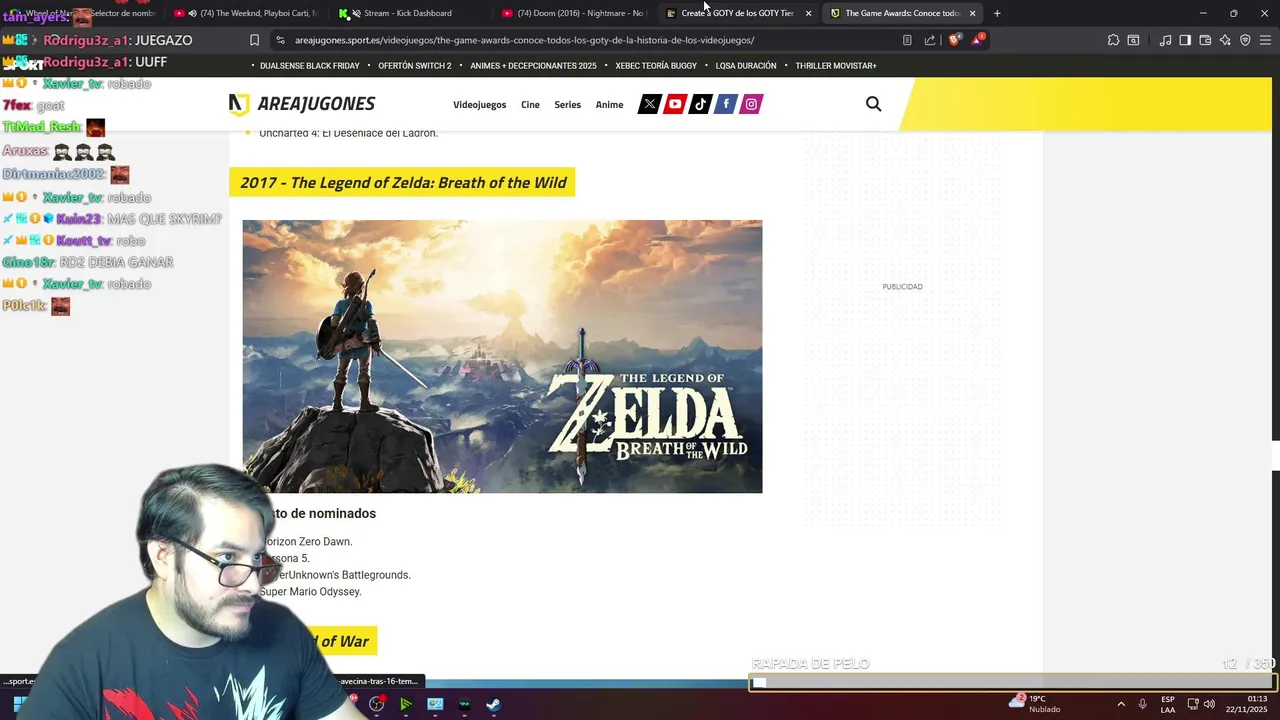Click the browser address bar URL
Screen dimensions: 1280x720
click(524, 40)
